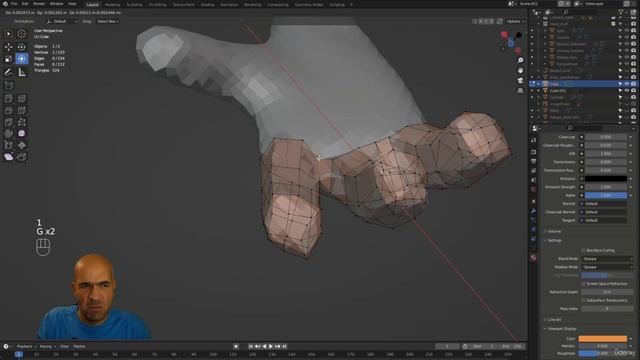Enable Subsurface Translucency checkbox
Image resolution: width=640 pixels, height=360 pixels.
tap(583, 300)
